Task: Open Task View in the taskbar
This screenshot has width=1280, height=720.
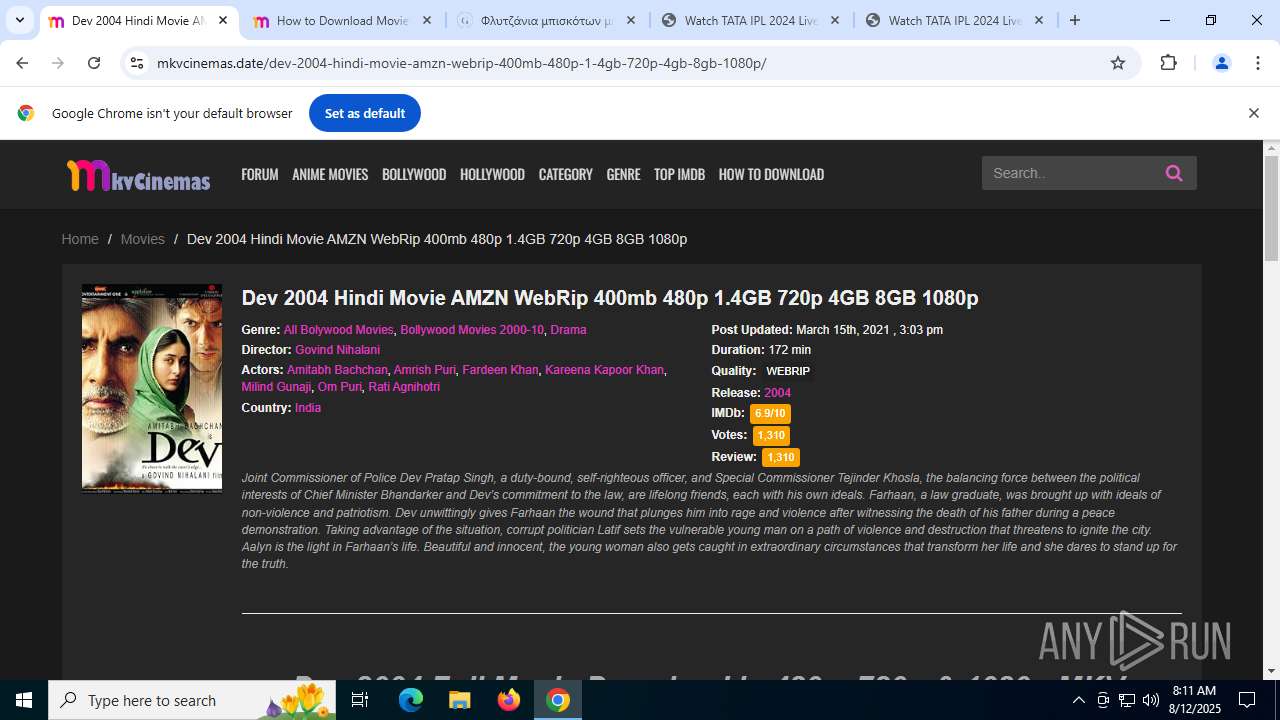Action: (x=360, y=700)
